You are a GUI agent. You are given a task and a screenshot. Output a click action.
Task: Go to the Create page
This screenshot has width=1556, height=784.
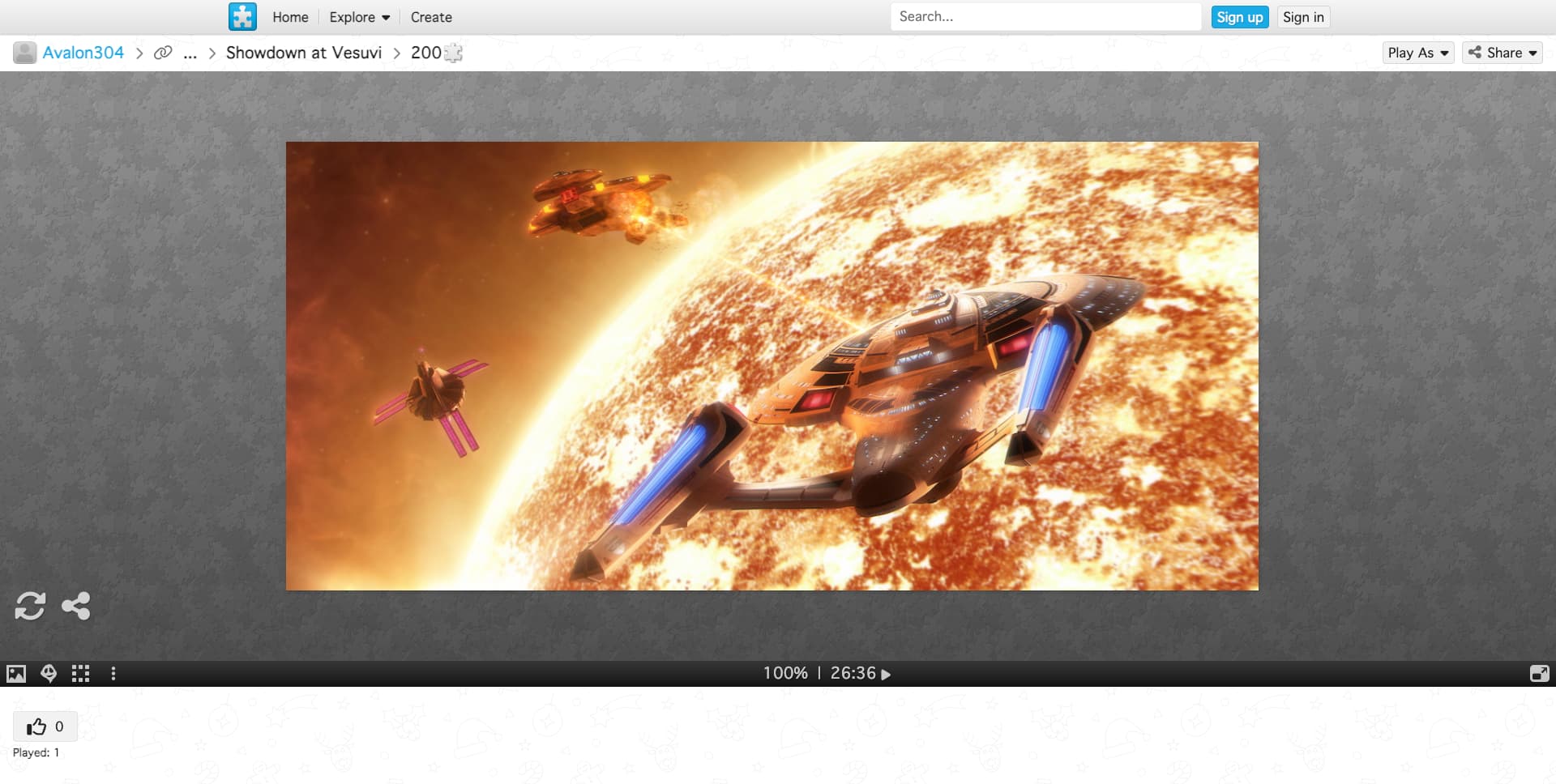point(431,17)
